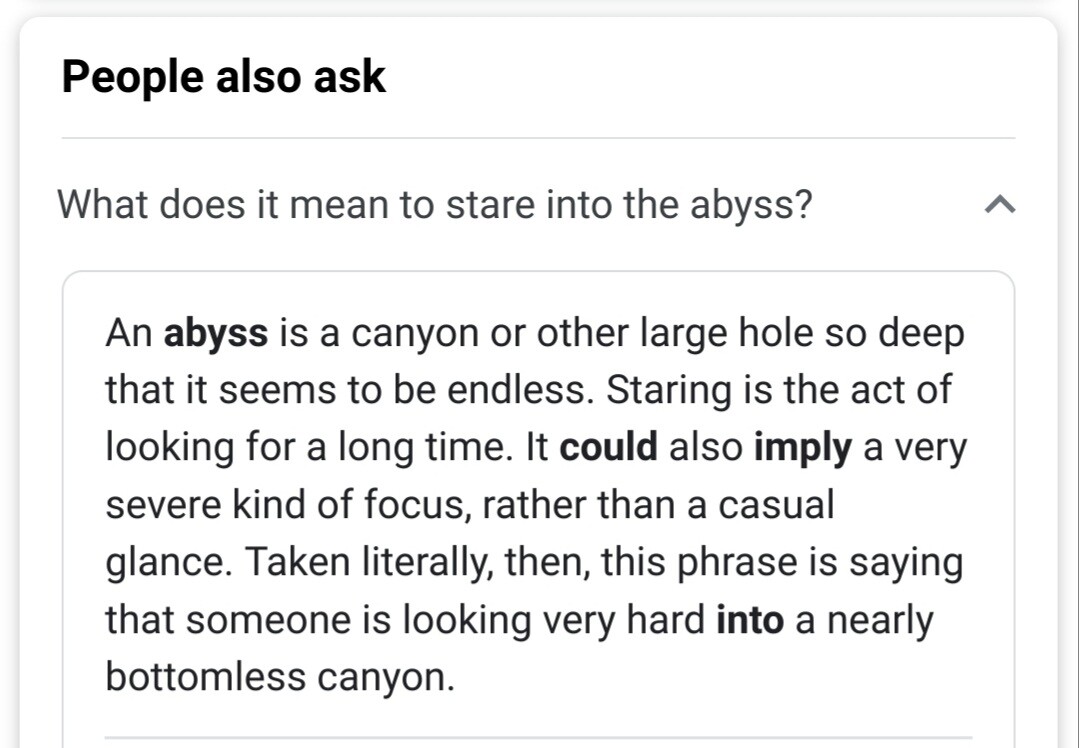
Task: Click the question "What does it mean to stare into the abyss?"
Action: [x=435, y=205]
